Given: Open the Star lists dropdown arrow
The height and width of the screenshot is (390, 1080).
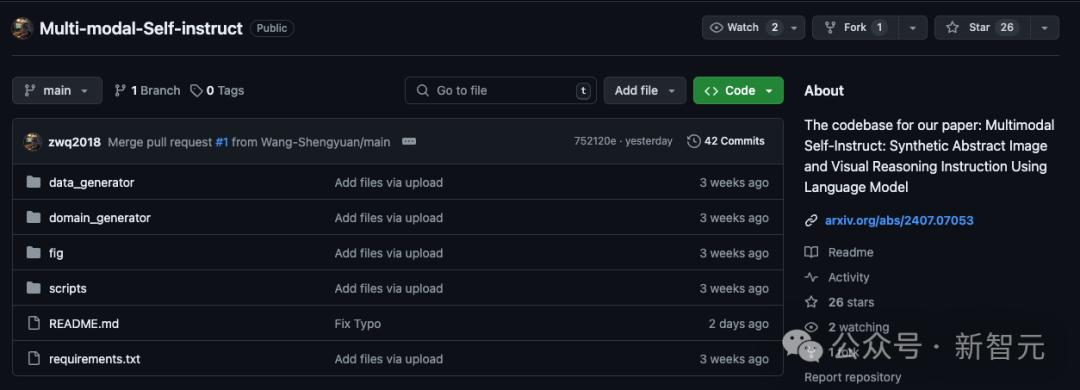Looking at the screenshot, I should pyautogui.click(x=1045, y=28).
